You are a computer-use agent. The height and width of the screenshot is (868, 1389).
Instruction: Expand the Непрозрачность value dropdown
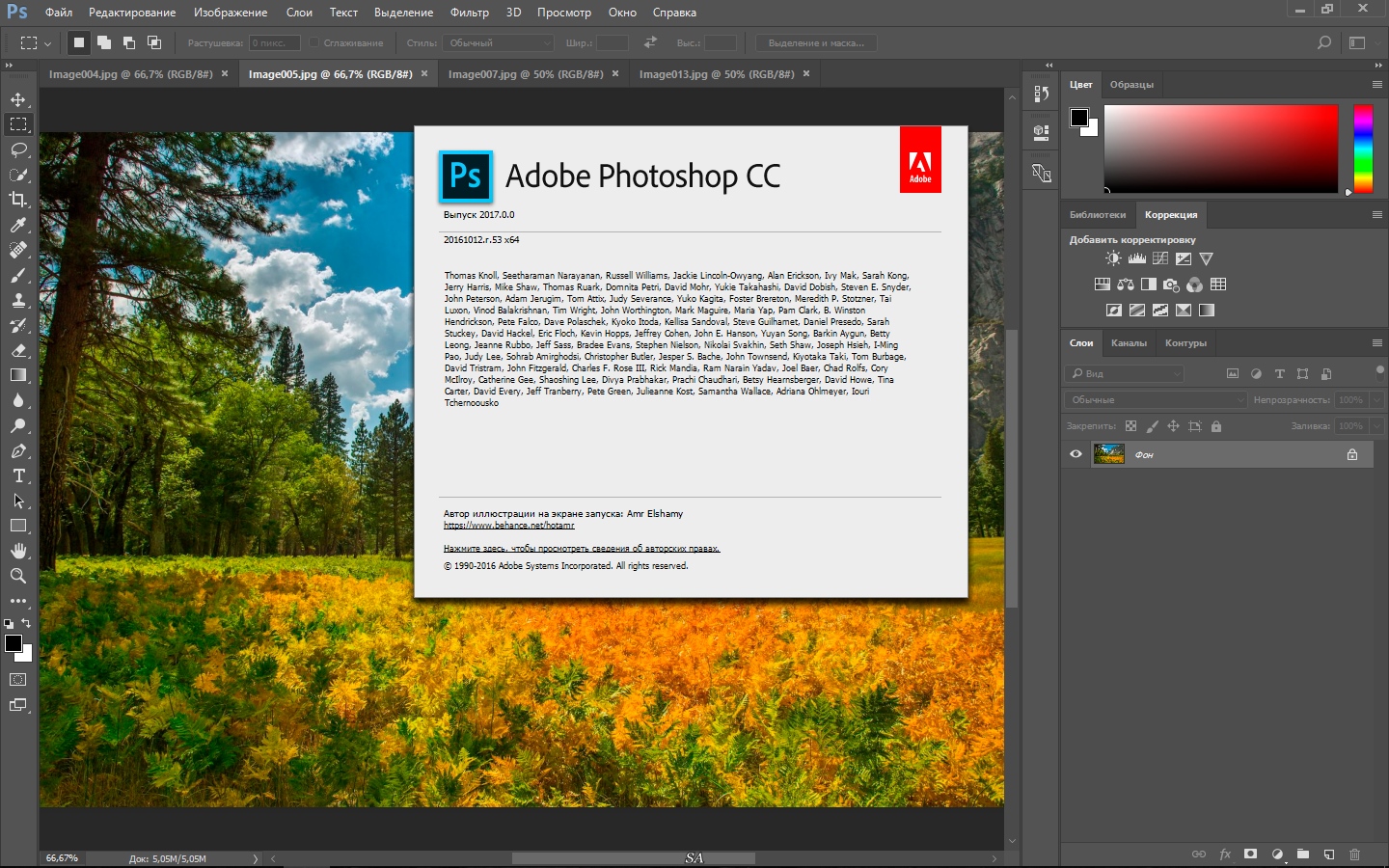coord(1376,399)
